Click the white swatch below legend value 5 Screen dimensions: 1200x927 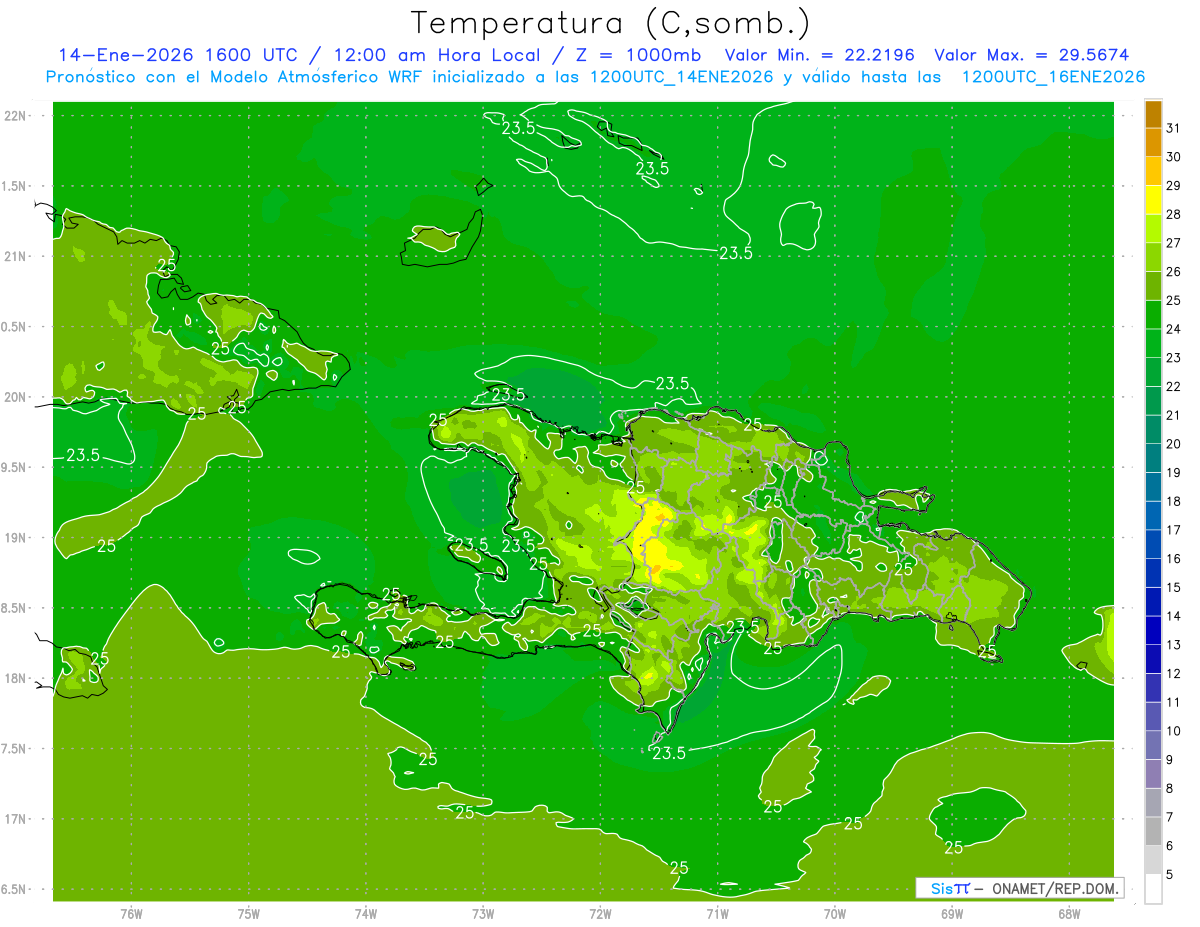tap(1153, 889)
